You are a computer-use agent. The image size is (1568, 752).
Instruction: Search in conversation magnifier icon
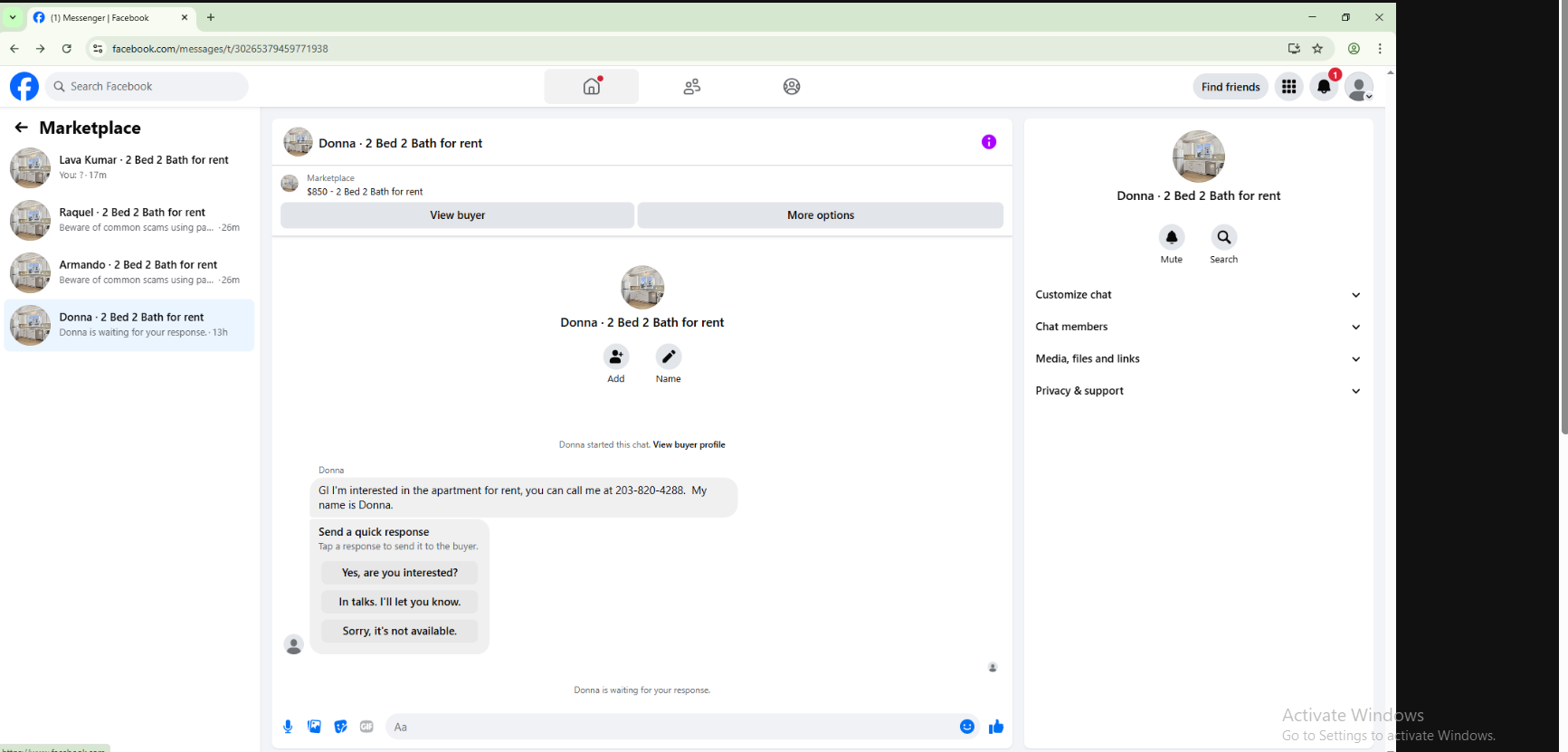point(1224,237)
